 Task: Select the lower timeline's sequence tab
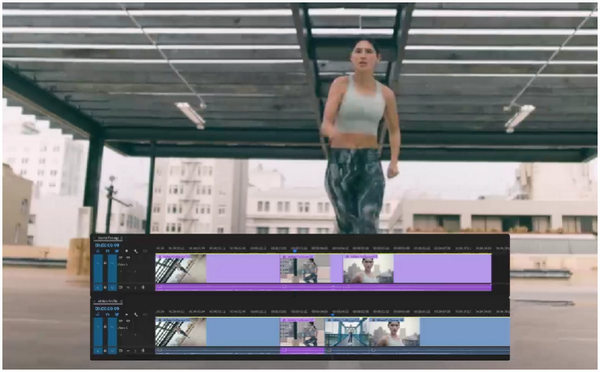[x=109, y=301]
